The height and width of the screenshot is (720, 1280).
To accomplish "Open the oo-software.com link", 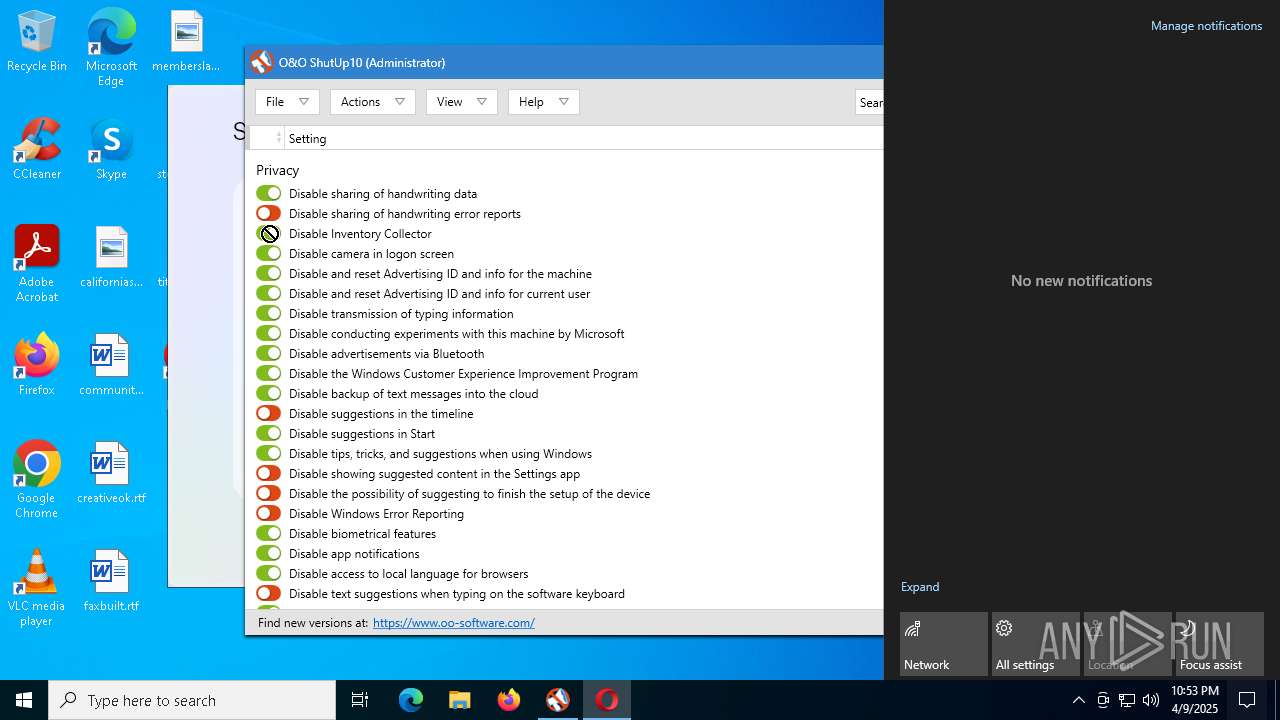I will click(454, 622).
